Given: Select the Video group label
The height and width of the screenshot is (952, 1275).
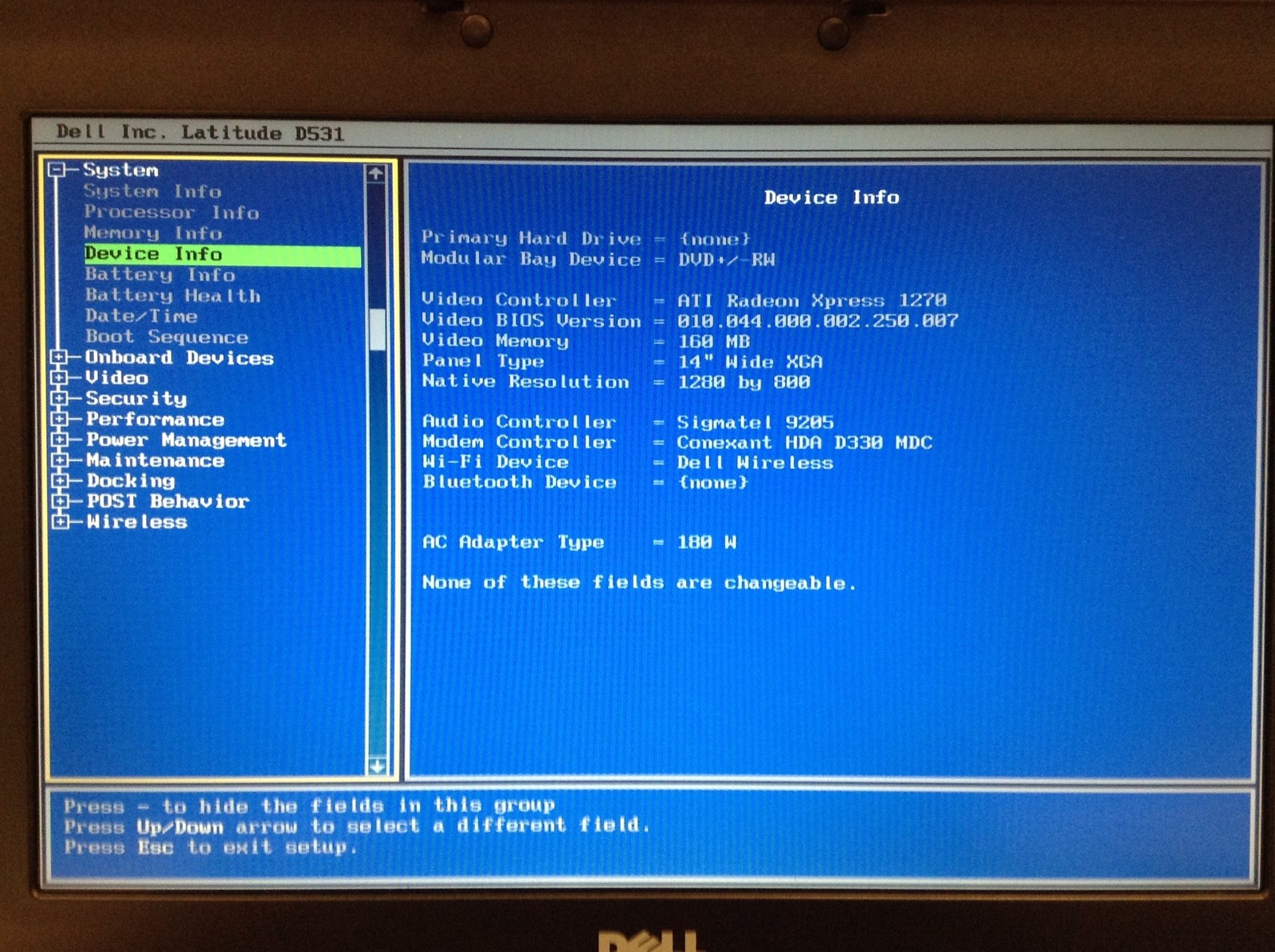Looking at the screenshot, I should point(116,378).
